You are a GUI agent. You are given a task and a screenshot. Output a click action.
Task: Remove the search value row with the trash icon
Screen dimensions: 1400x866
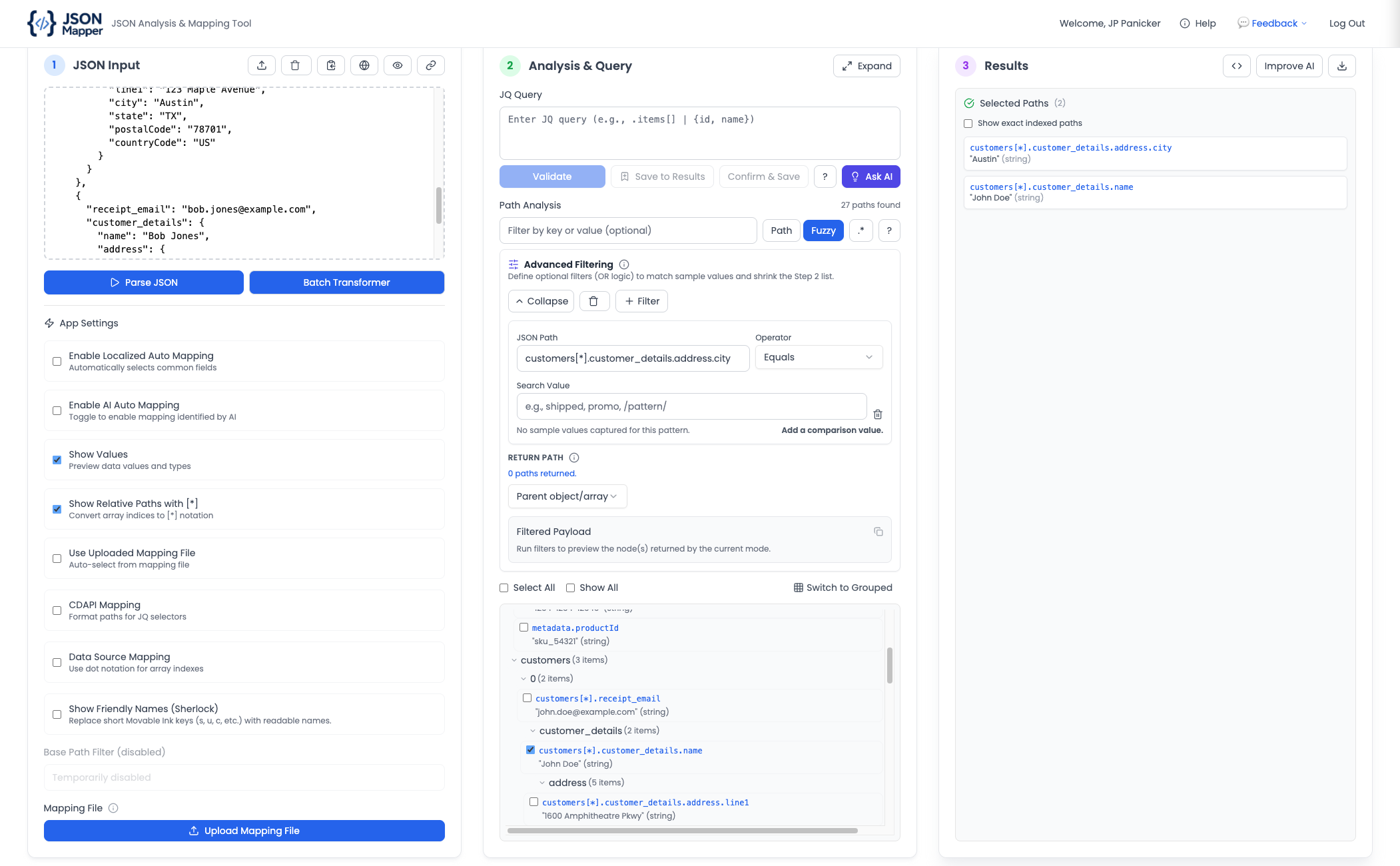click(878, 414)
